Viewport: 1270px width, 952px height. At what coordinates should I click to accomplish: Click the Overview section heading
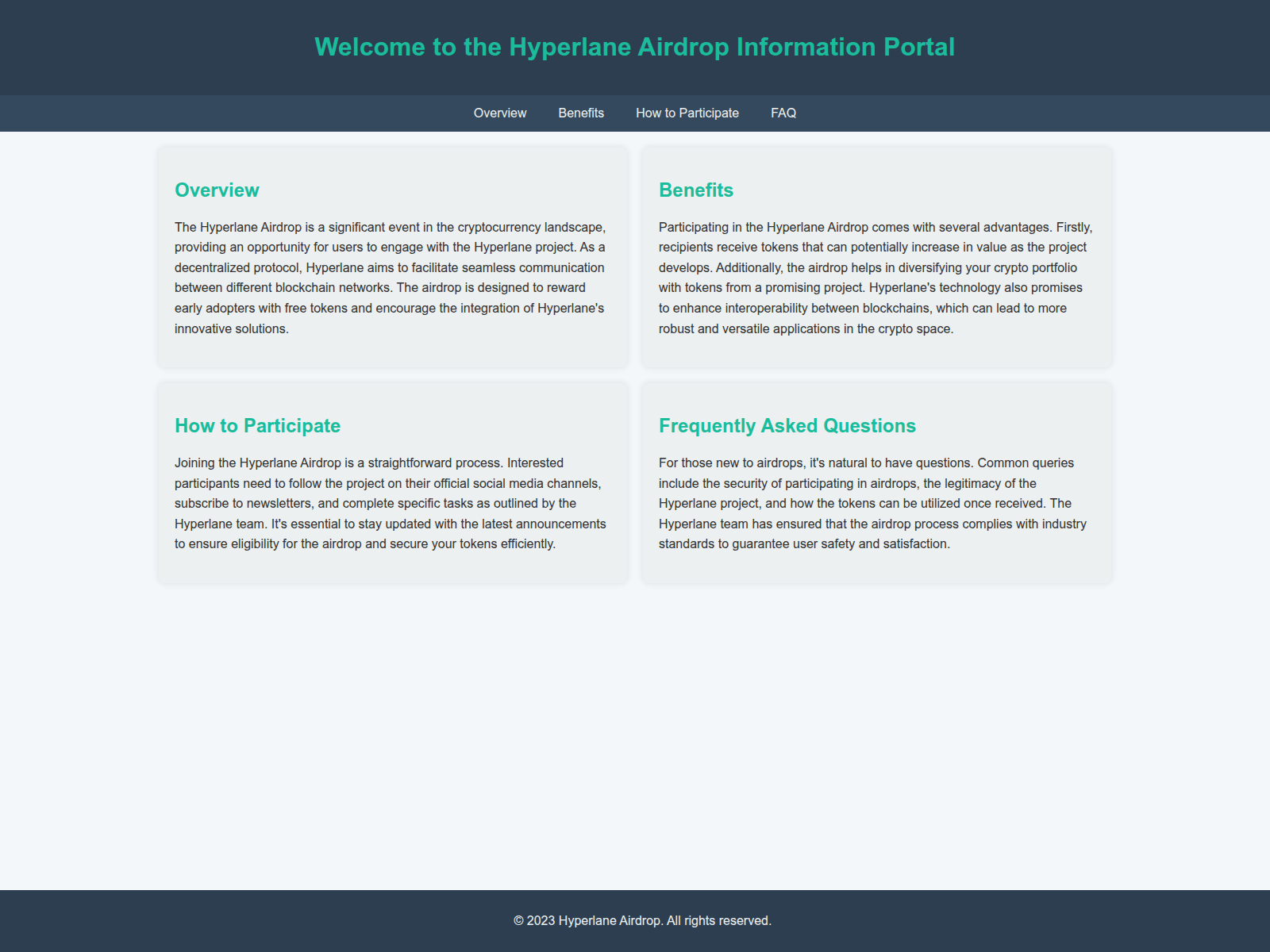216,190
